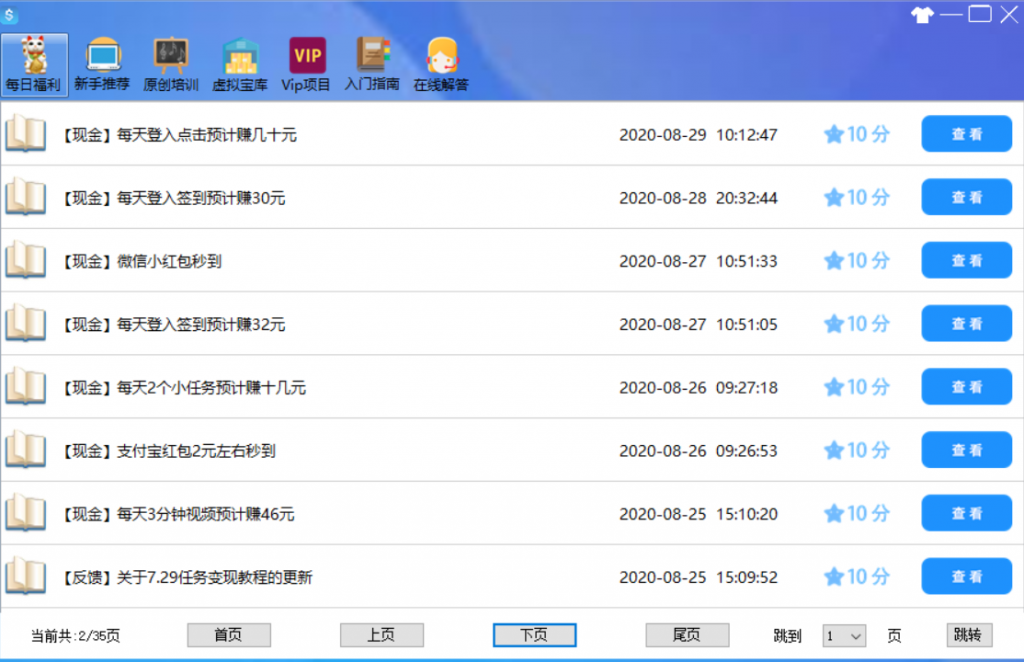Image resolution: width=1024 pixels, height=662 pixels.
Task: Open the 每日福利 lucky cat tab
Action: point(34,65)
